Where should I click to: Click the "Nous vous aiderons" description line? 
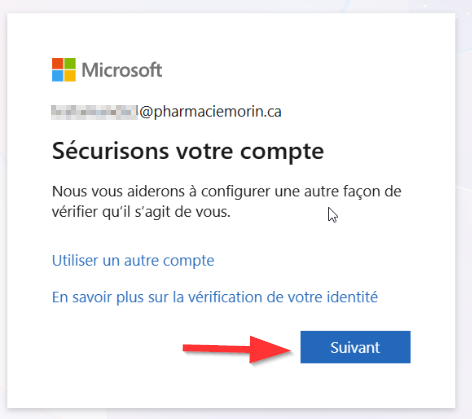pyautogui.click(x=227, y=192)
